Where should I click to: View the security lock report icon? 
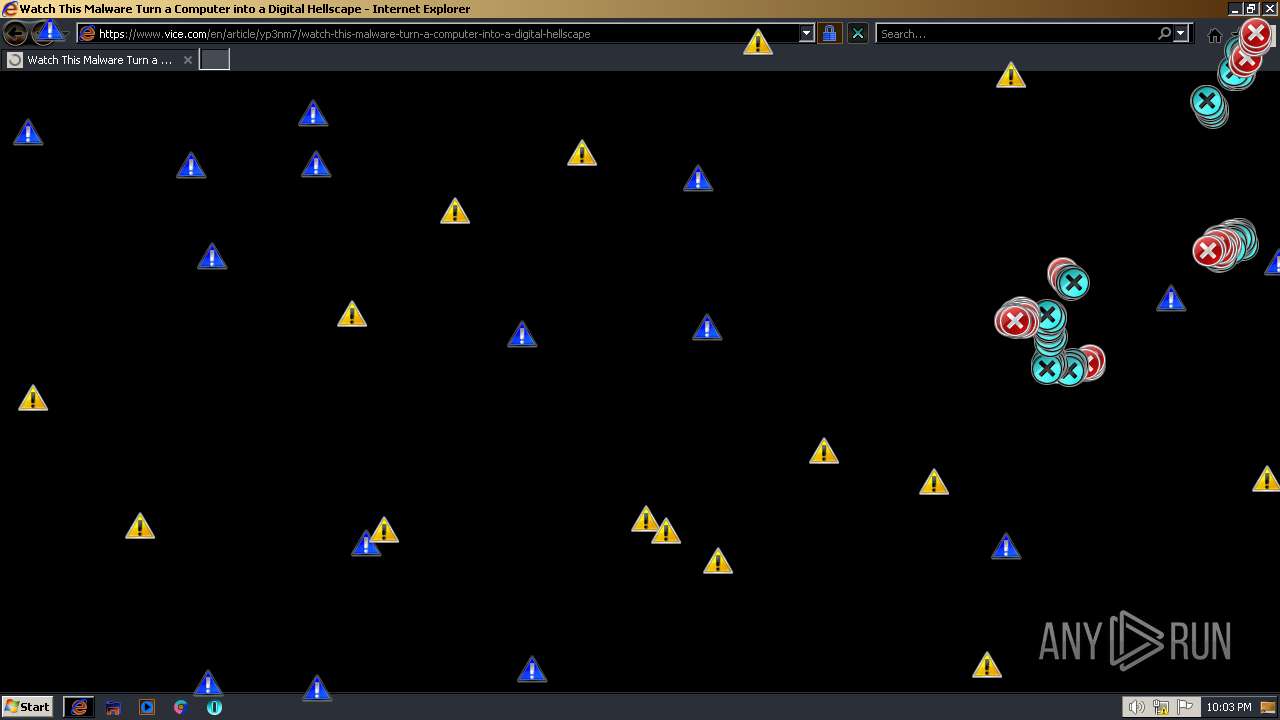coord(829,33)
